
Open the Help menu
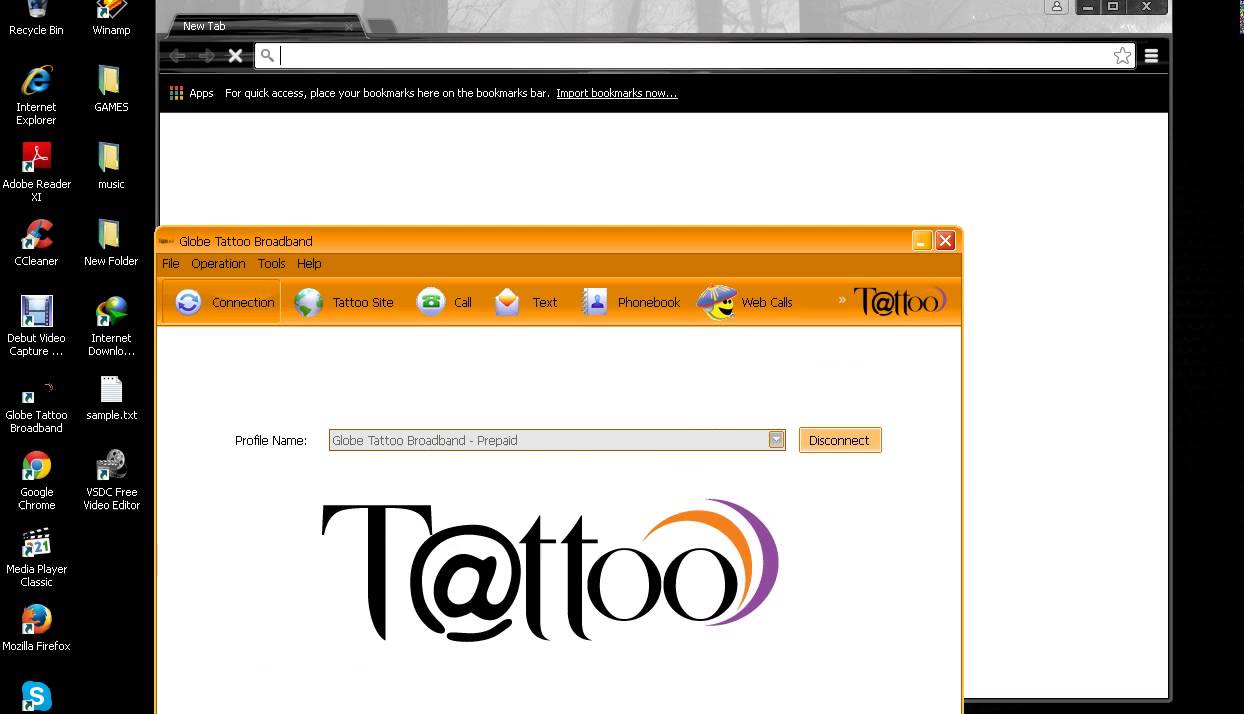point(309,264)
